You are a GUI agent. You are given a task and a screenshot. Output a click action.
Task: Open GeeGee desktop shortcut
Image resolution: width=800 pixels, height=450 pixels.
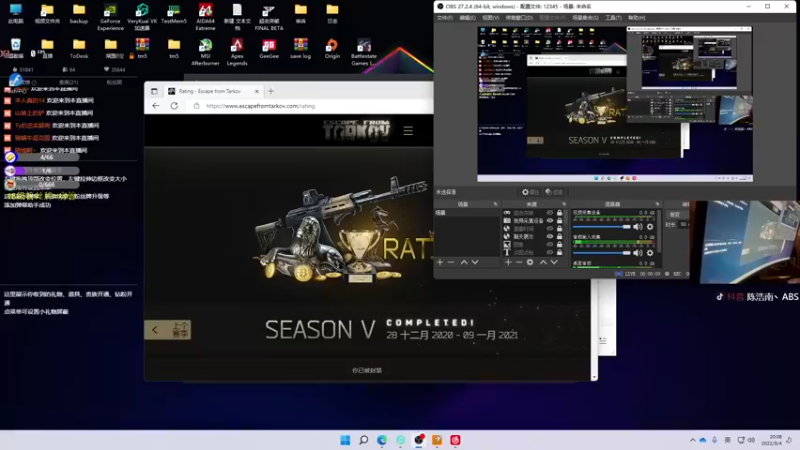(x=269, y=48)
